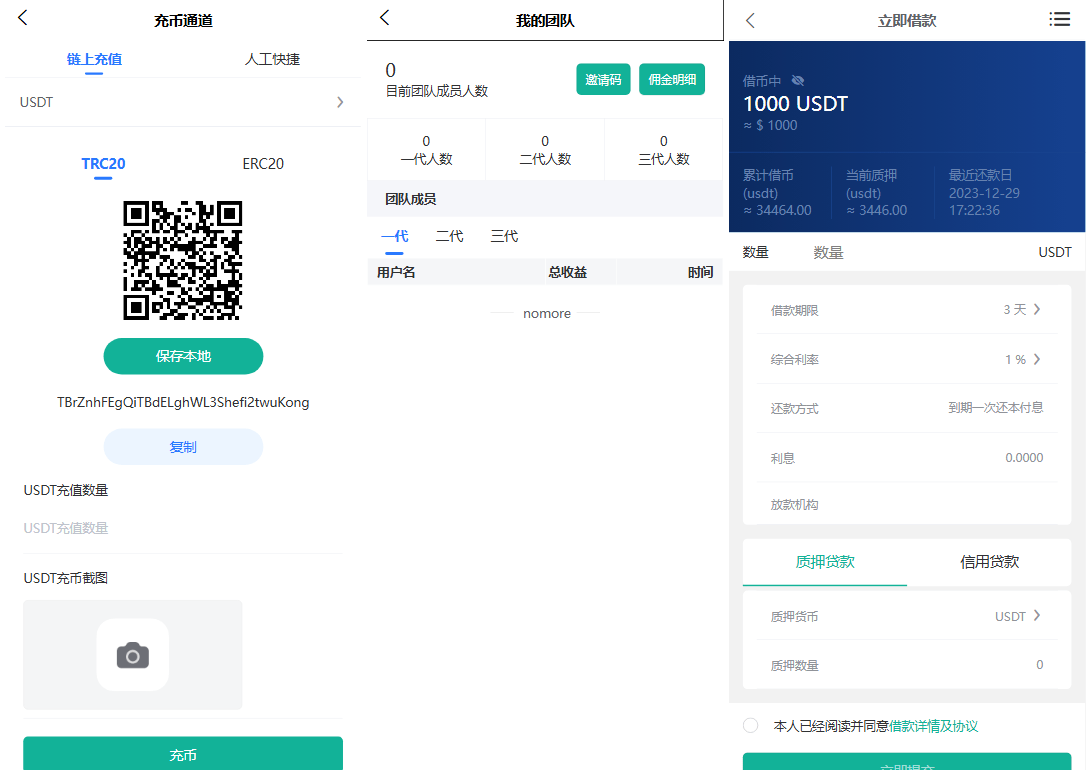Tap the 佣金明细 green icon button
The width and height of the screenshot is (1091, 770).
click(x=671, y=78)
